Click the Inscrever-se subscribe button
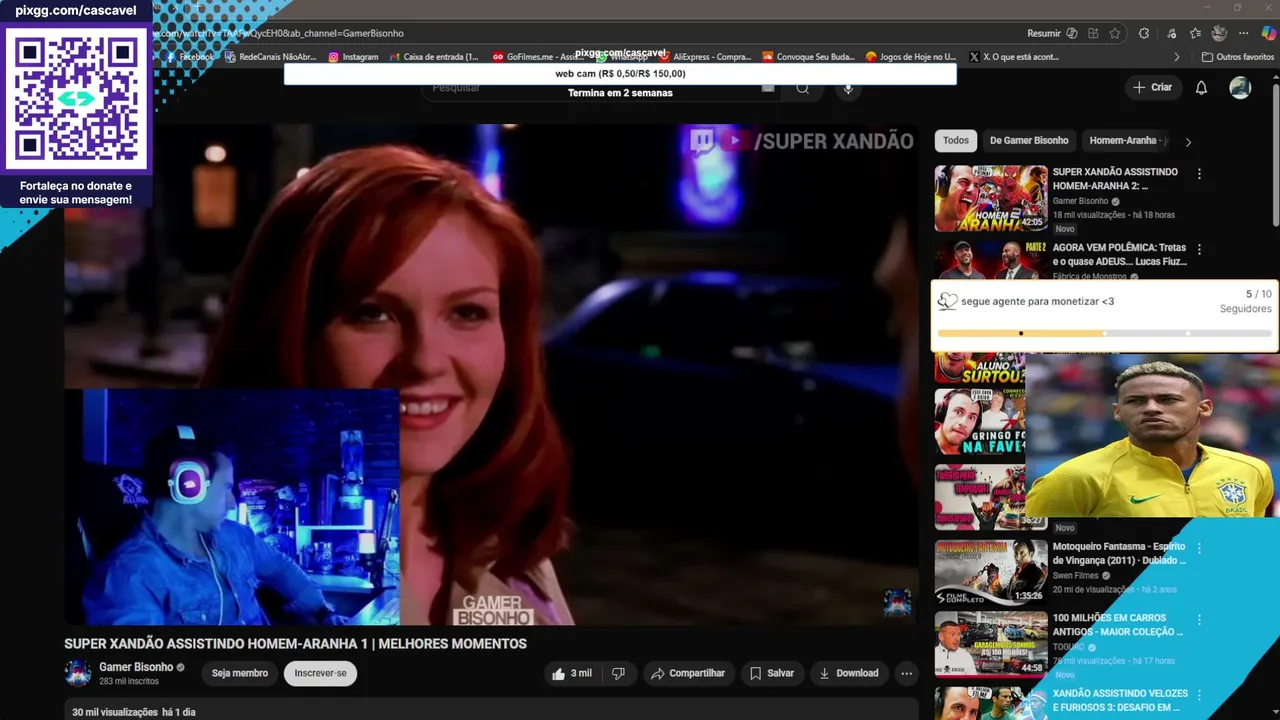The image size is (1280, 720). click(x=320, y=673)
